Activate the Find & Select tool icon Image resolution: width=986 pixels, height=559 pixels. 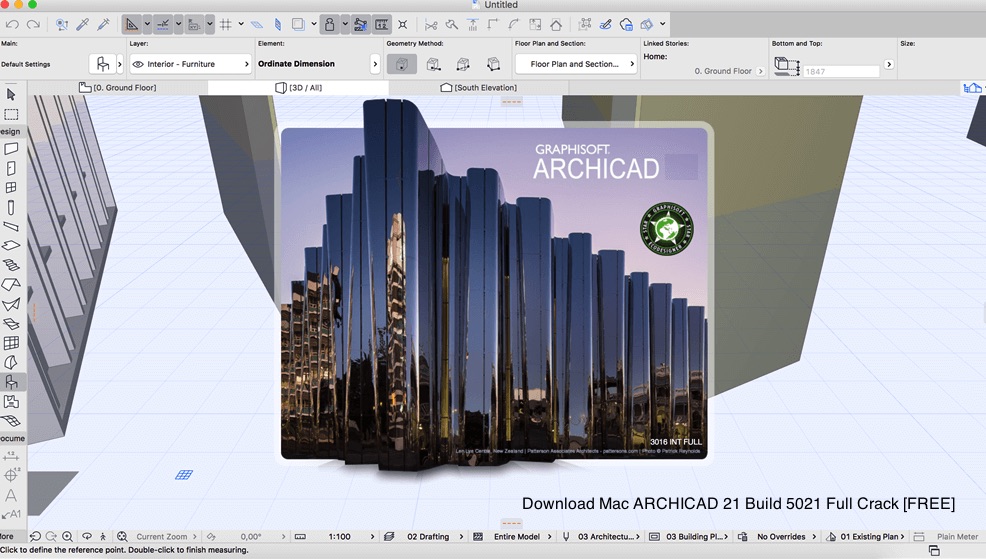point(62,25)
